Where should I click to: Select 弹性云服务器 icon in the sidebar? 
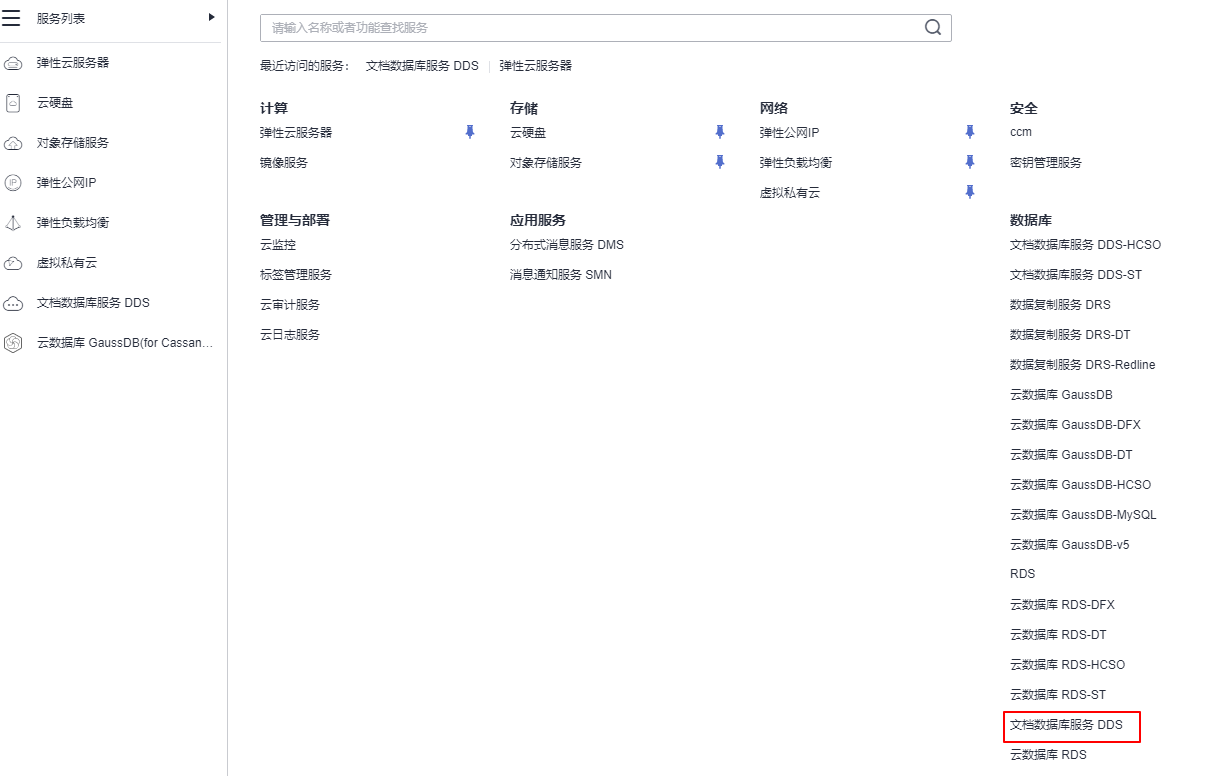tap(12, 62)
